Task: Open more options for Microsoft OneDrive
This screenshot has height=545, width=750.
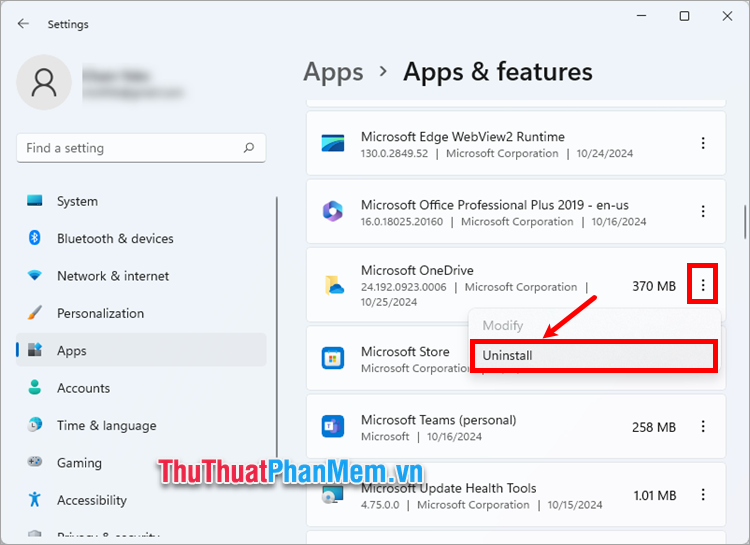Action: coord(703,286)
